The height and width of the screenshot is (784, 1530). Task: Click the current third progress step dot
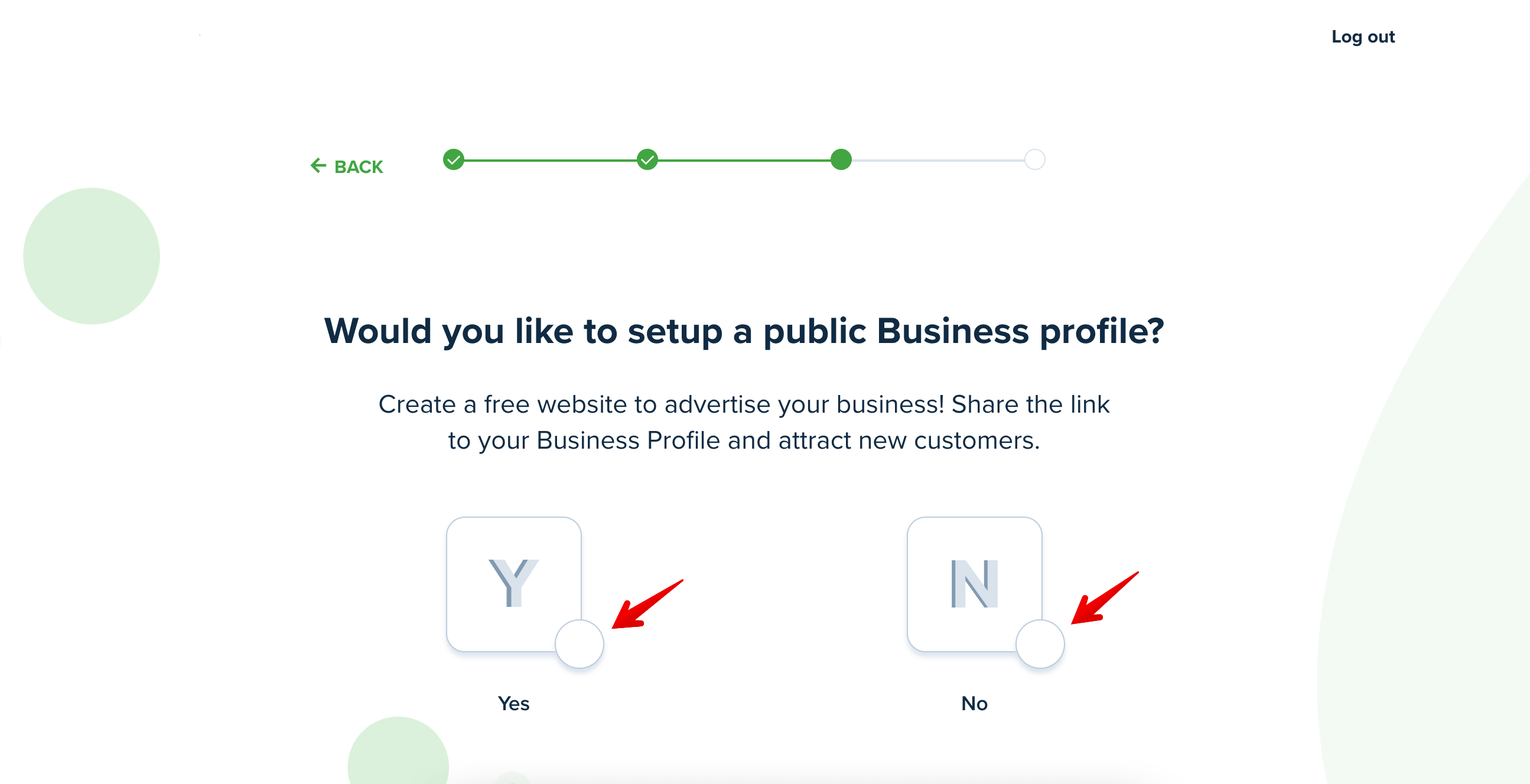841,159
